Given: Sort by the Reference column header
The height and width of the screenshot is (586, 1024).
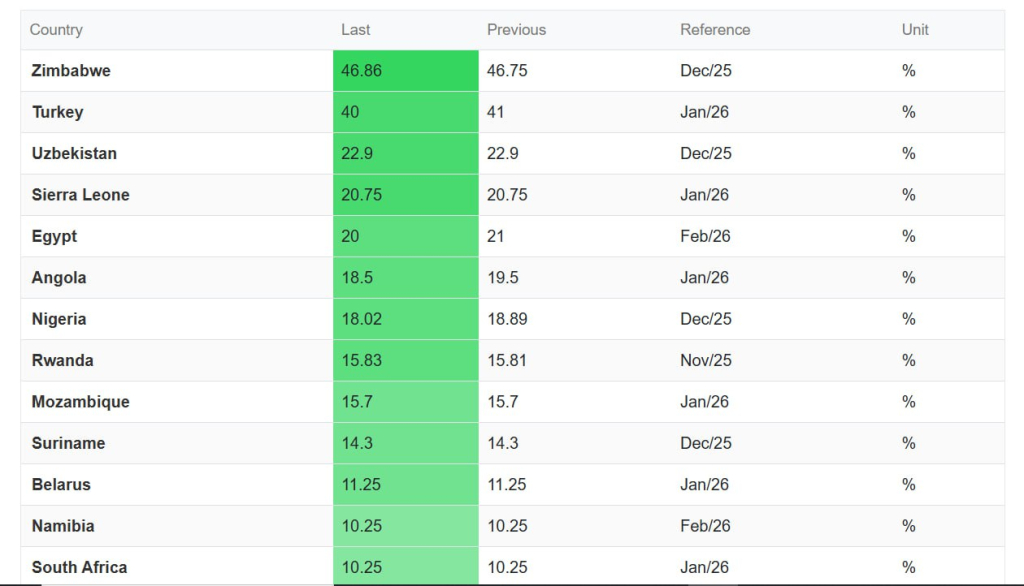Looking at the screenshot, I should click(715, 30).
